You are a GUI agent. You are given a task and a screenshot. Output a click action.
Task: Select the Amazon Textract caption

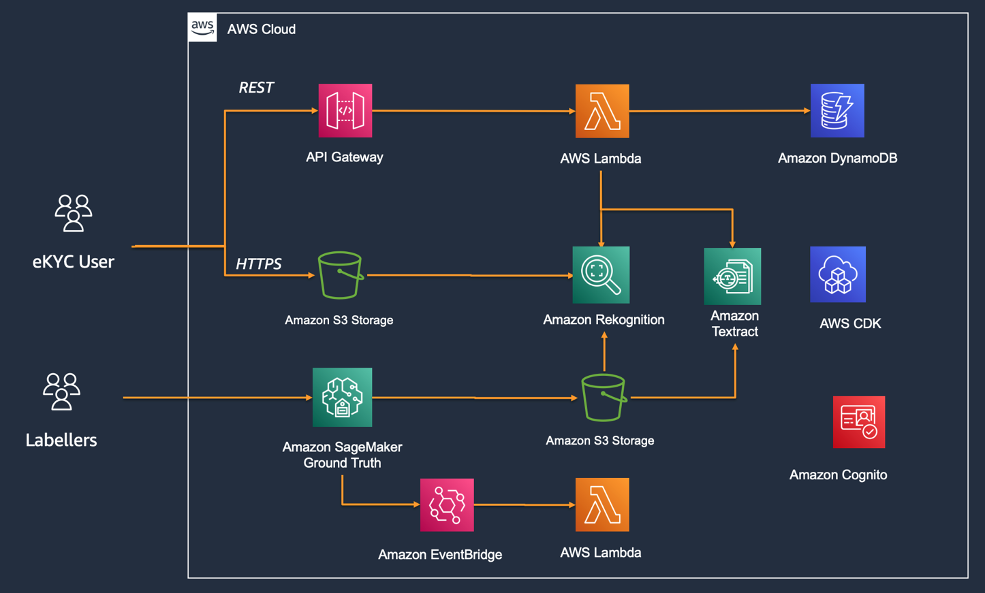[x=734, y=324]
